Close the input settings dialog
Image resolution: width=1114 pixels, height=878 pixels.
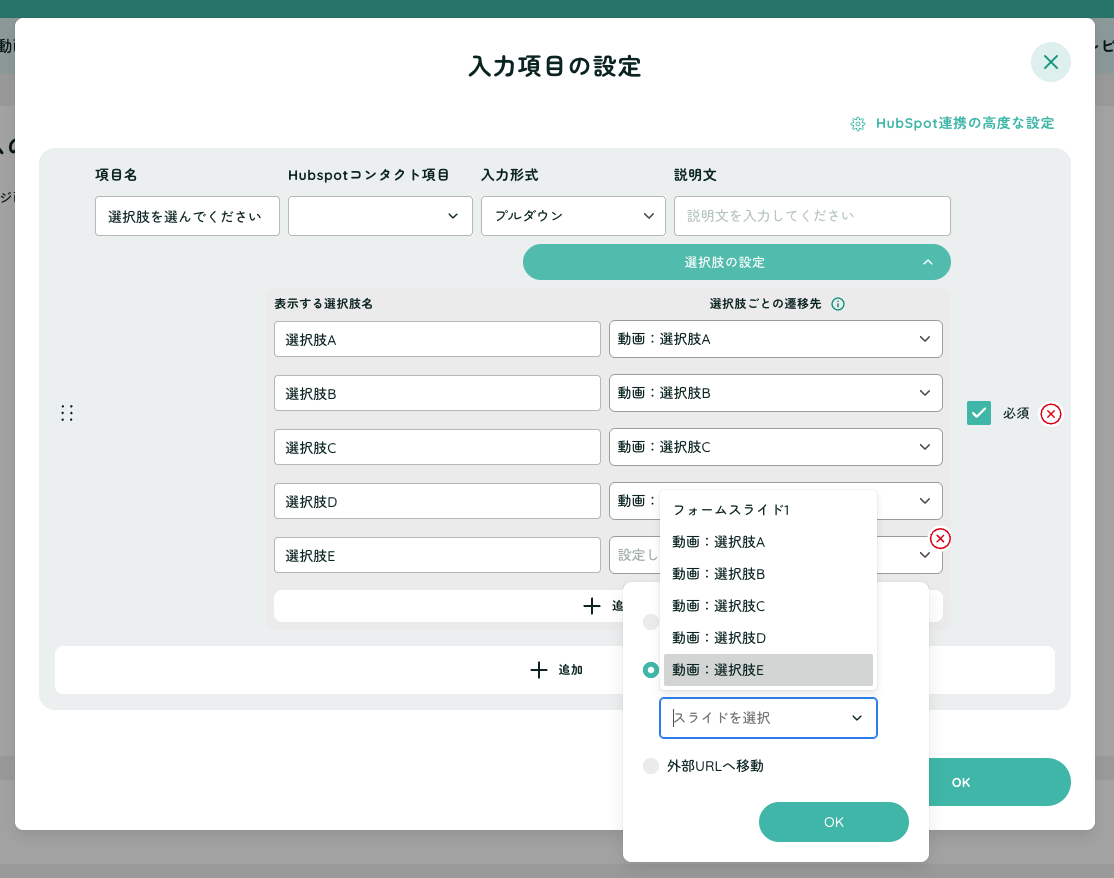tap(1050, 62)
